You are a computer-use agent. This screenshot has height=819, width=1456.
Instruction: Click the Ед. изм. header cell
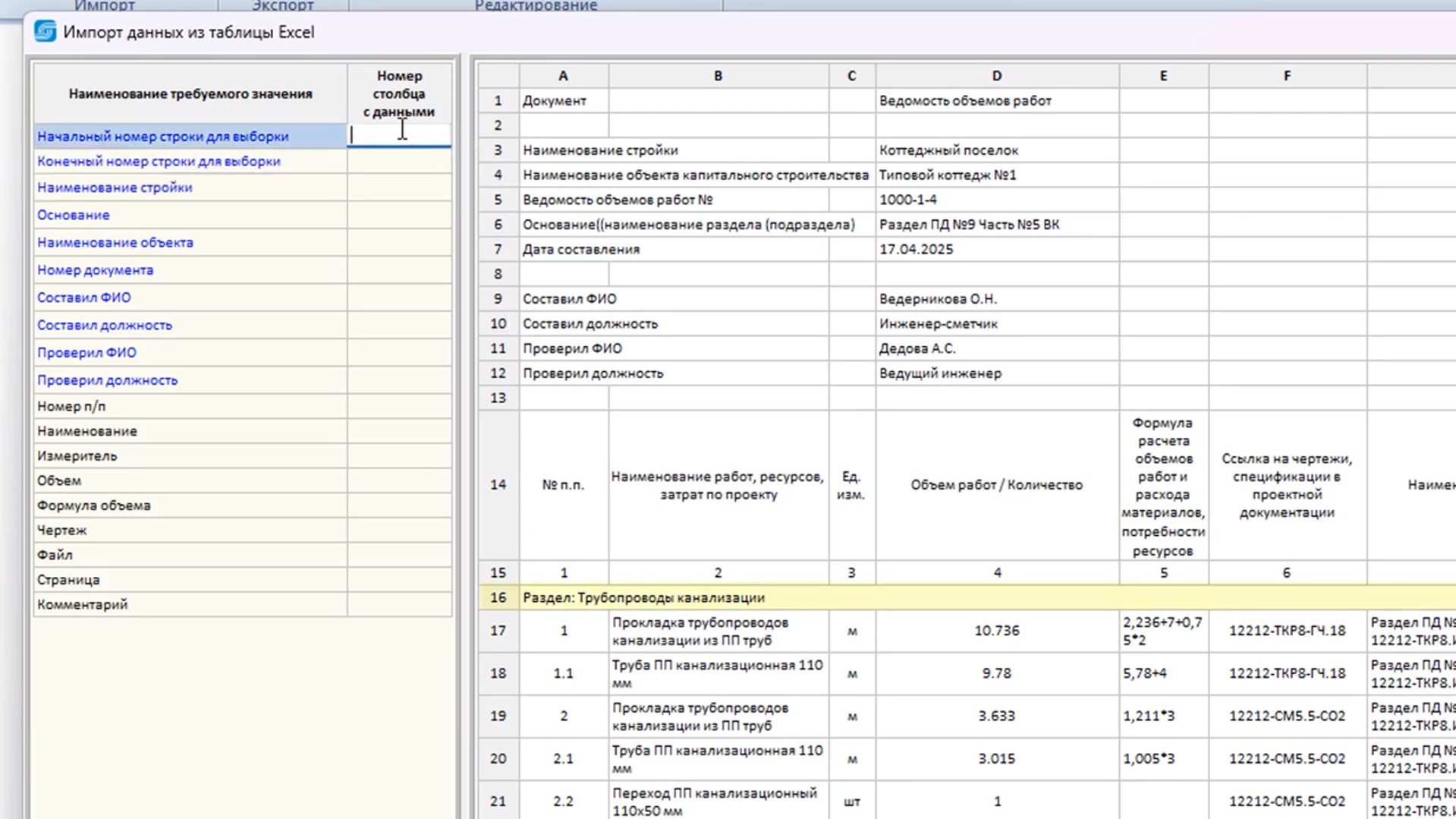(851, 484)
